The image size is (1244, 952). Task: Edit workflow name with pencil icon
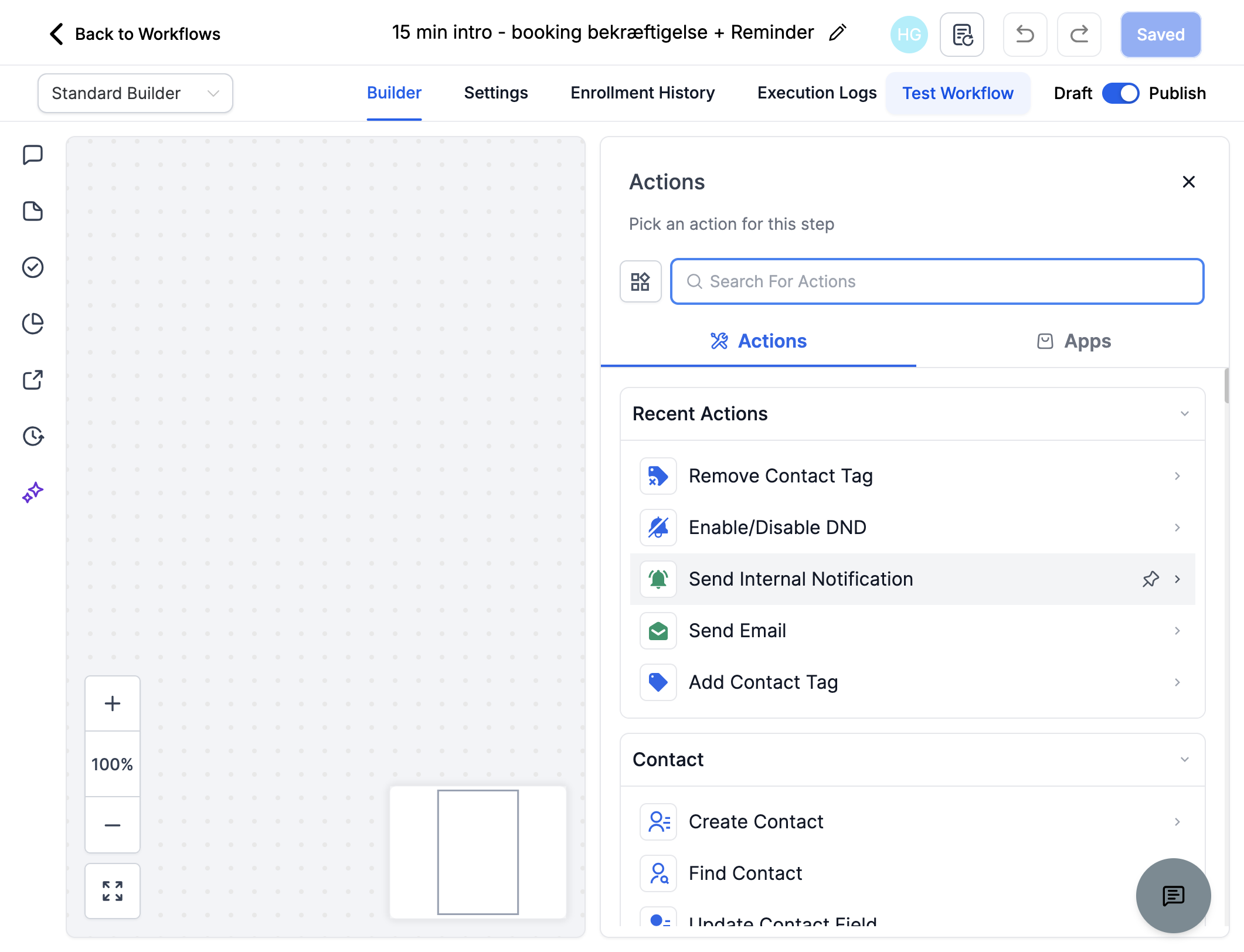pyautogui.click(x=838, y=33)
